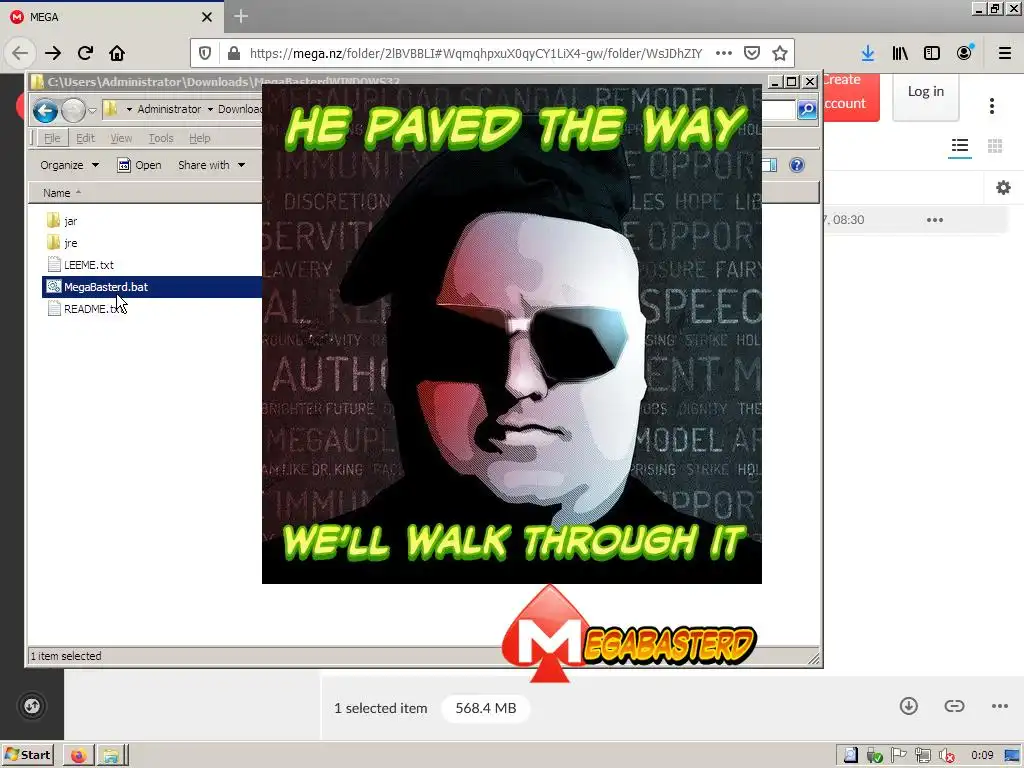Click the MEGA transfers icon at bottom left
The width and height of the screenshot is (1024, 768).
(x=32, y=706)
